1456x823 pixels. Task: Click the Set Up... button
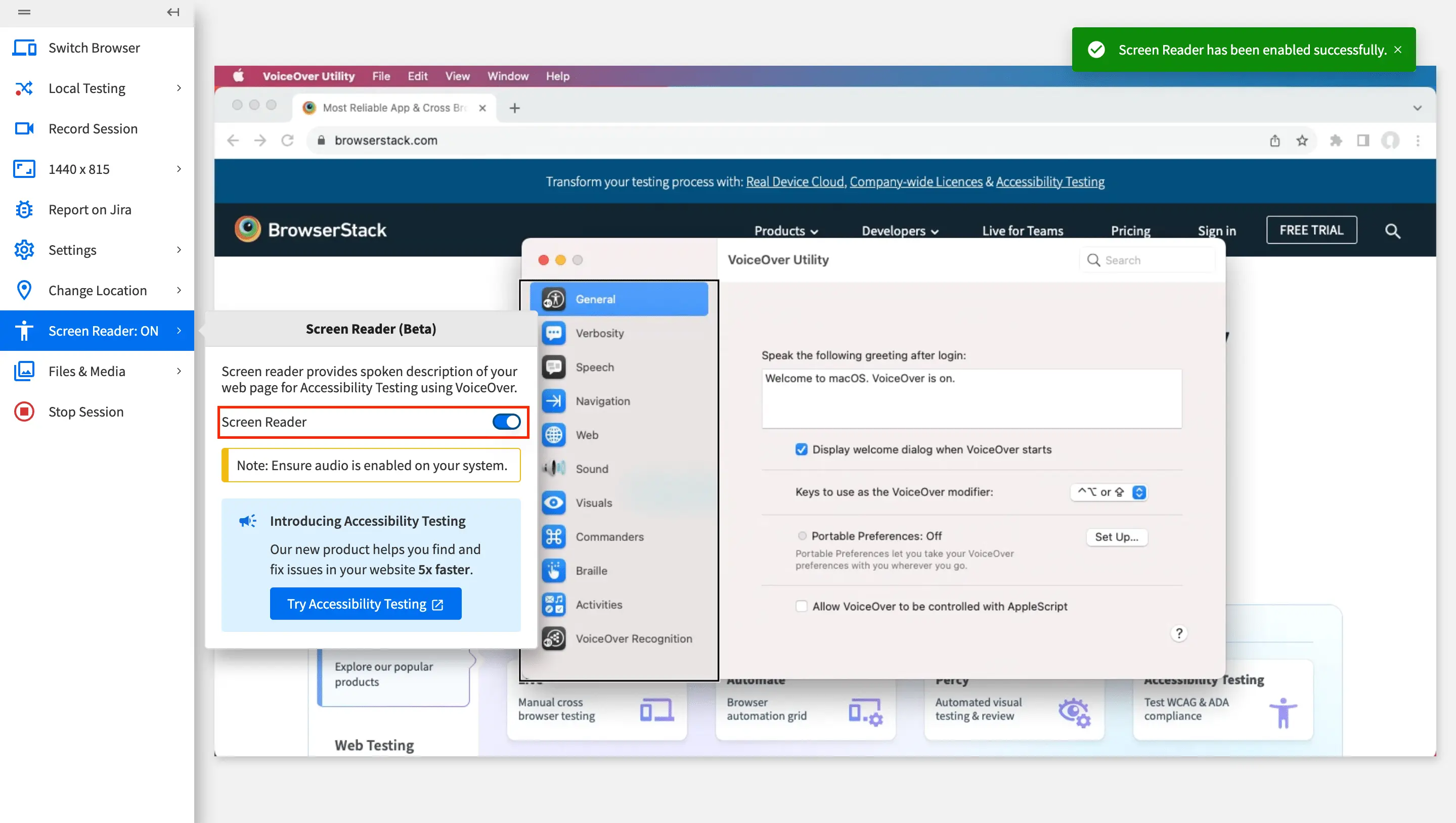pos(1116,536)
